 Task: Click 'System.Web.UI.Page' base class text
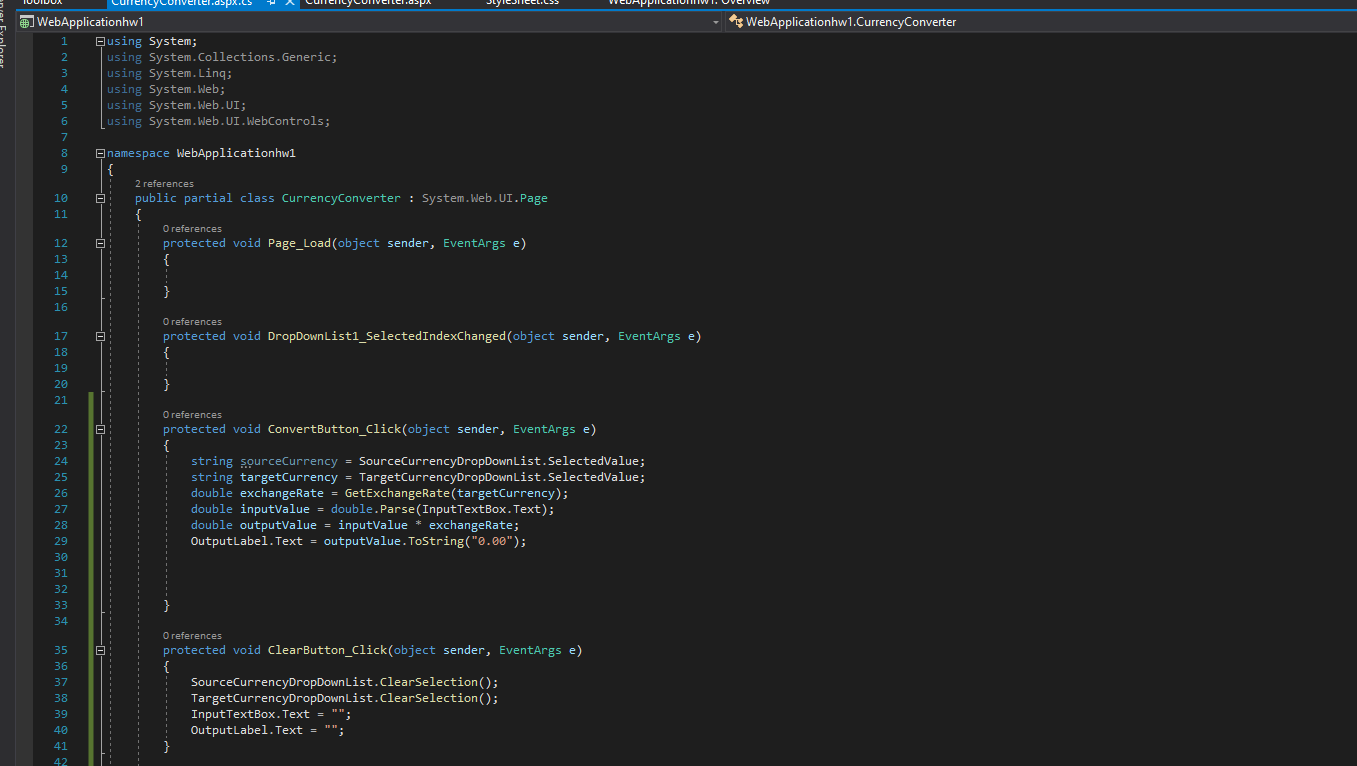[x=485, y=198]
